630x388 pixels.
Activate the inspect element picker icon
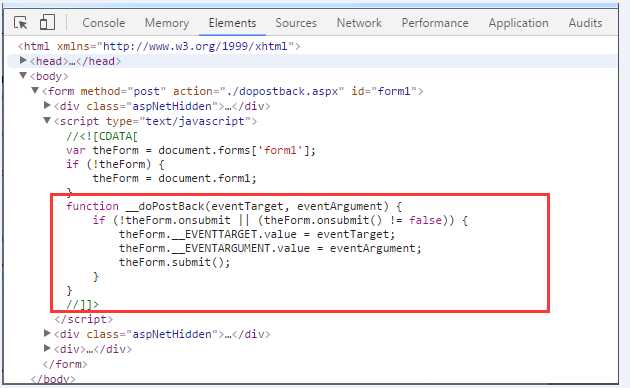coord(20,23)
